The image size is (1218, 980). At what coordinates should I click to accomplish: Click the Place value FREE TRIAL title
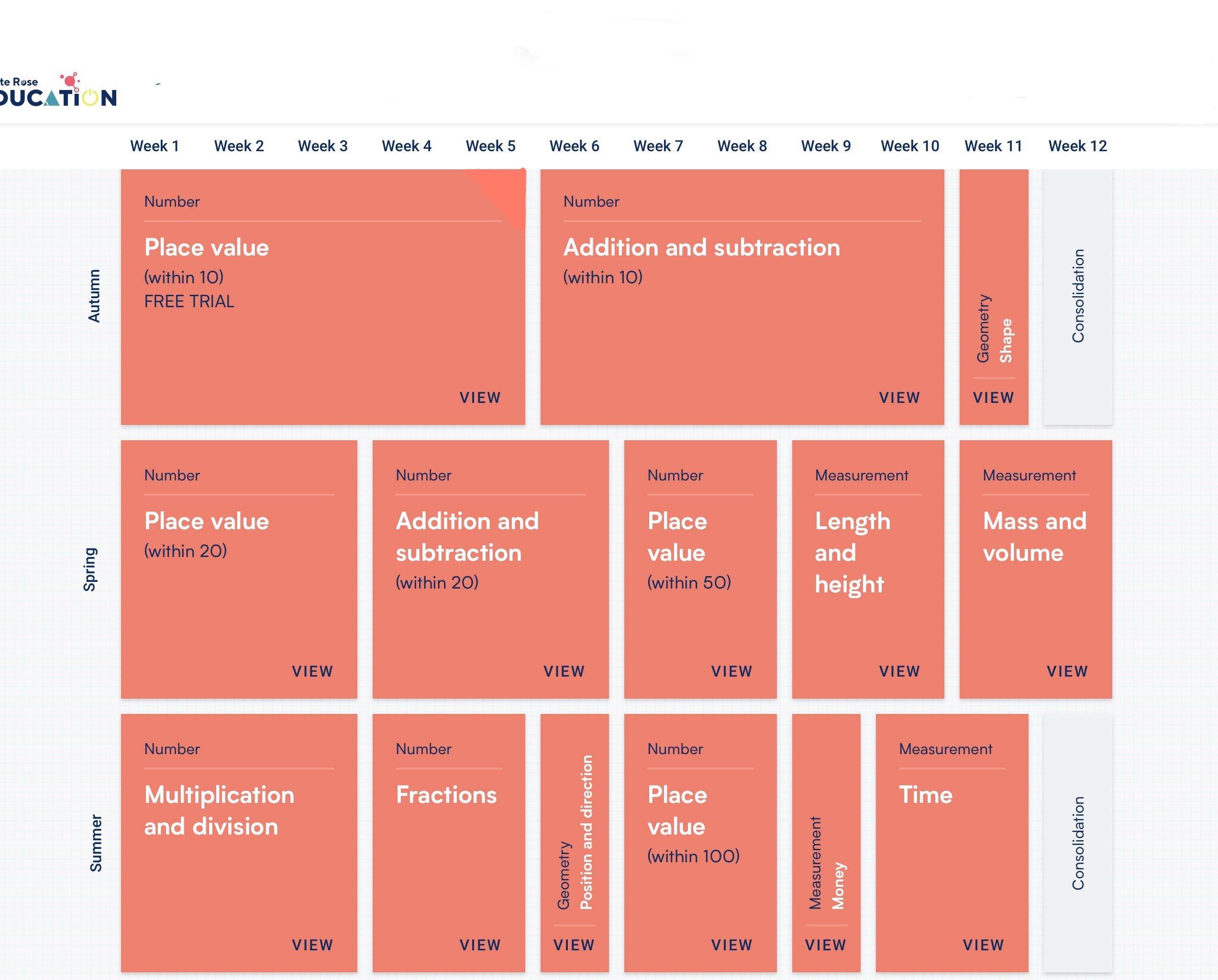pyautogui.click(x=207, y=247)
